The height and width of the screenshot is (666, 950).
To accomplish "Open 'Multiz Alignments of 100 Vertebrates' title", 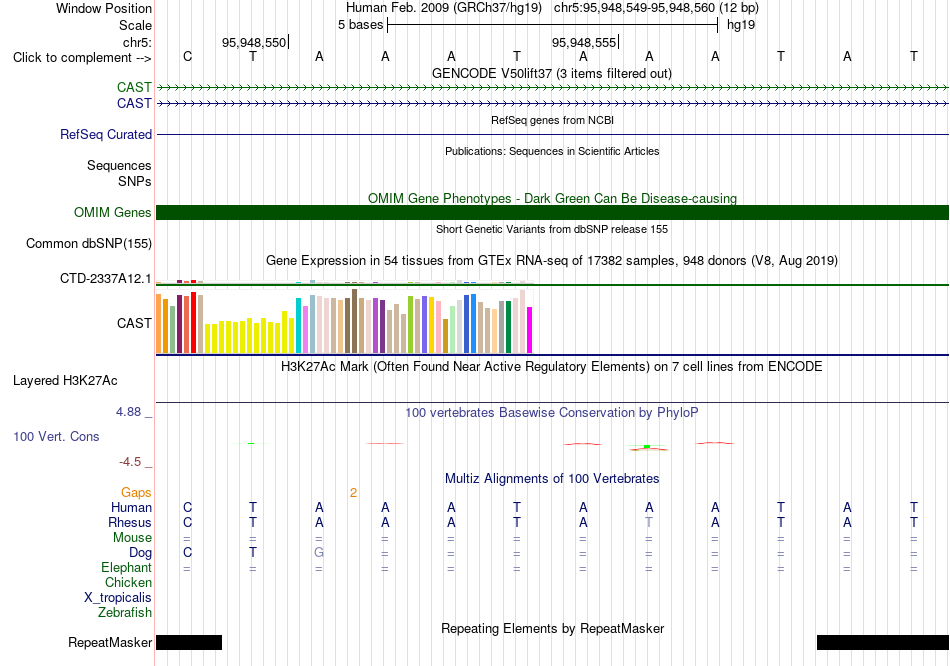I will click(552, 479).
